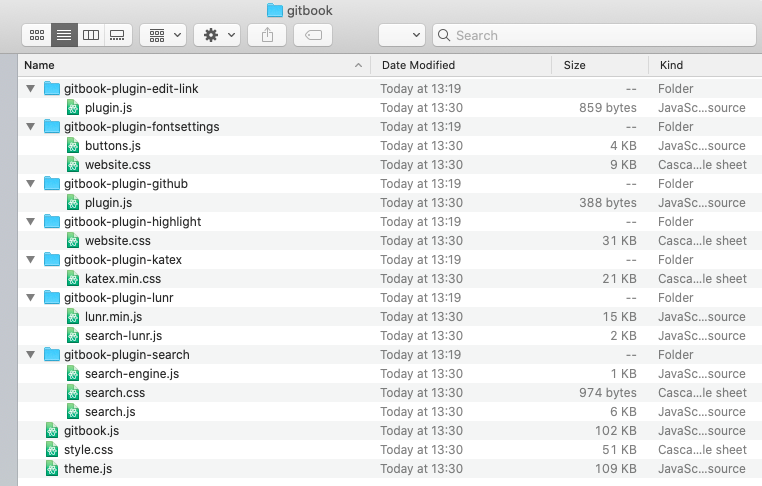This screenshot has height=486, width=762.
Task: Select the gitbook-plugin-katex folder name
Action: coord(122,260)
